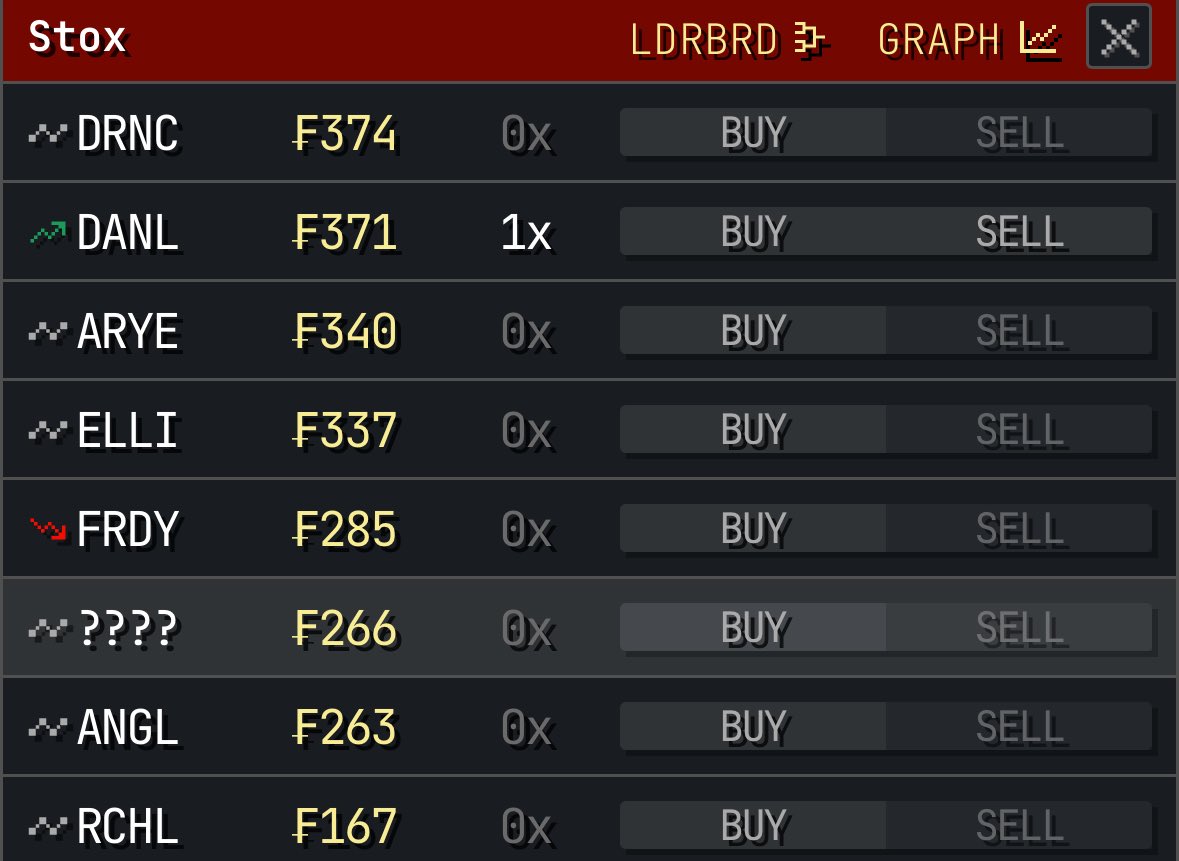
Task: Close the Stox window
Action: (x=1119, y=37)
